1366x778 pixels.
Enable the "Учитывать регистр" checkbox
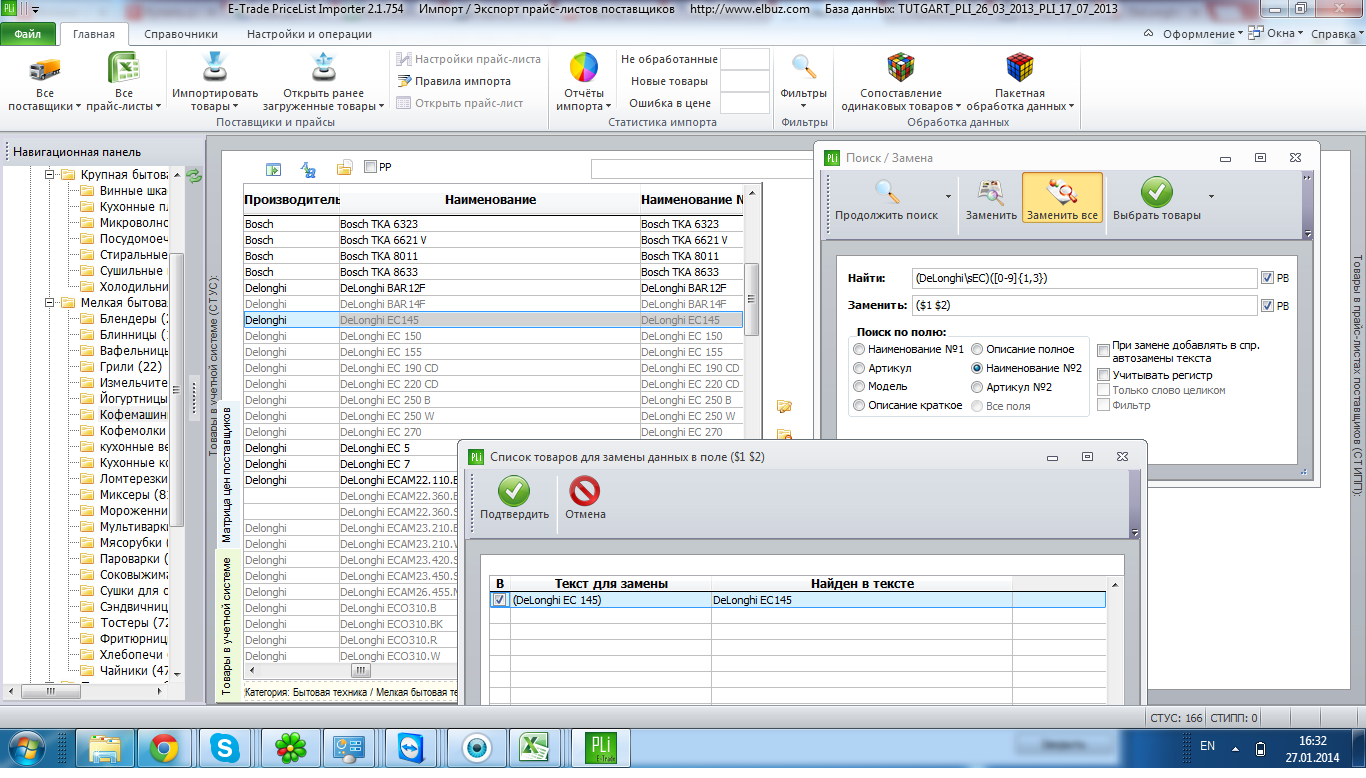(x=1103, y=374)
